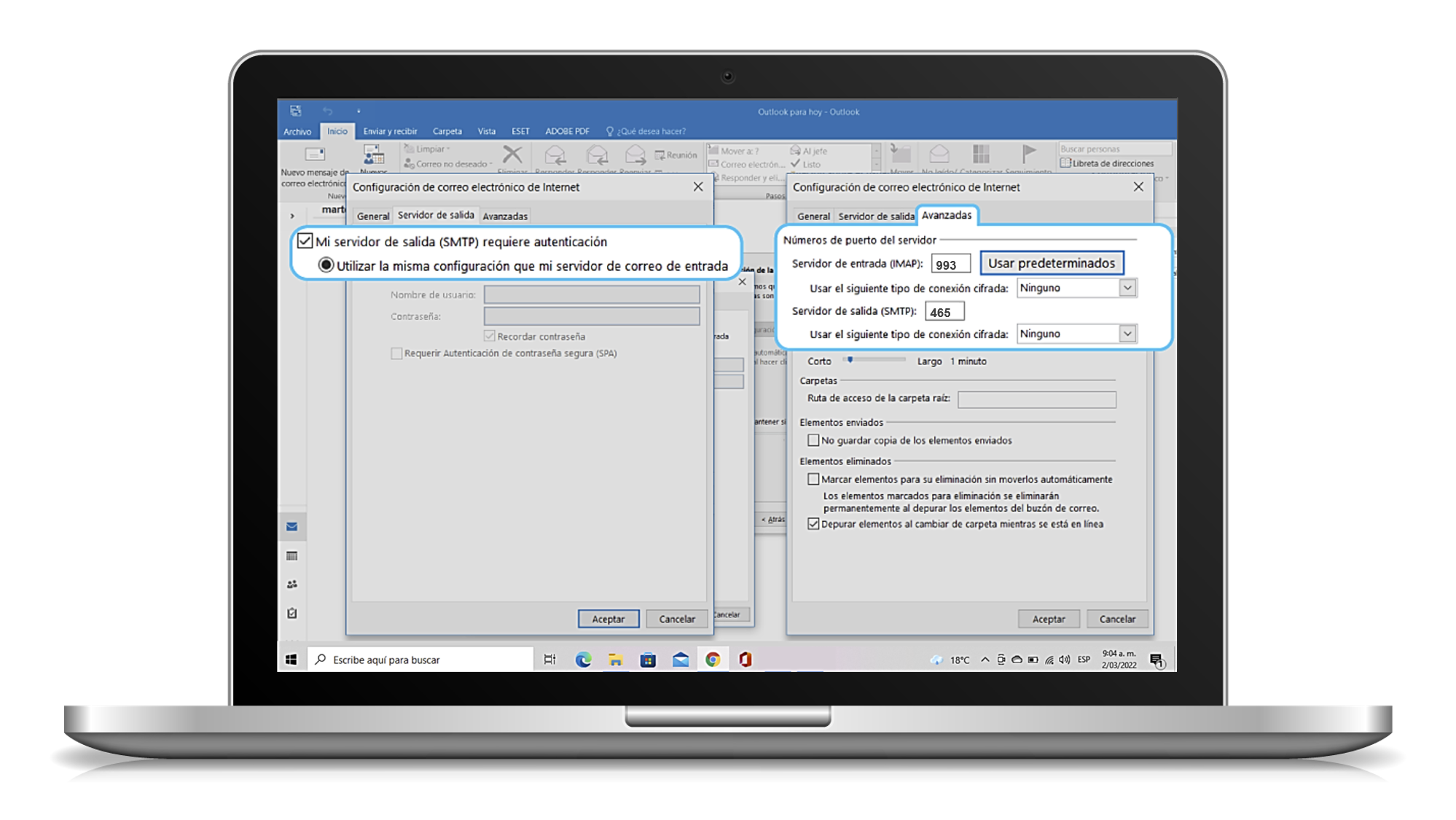Click the Follow up flag icon
This screenshot has width=1456, height=820.
point(1028,154)
